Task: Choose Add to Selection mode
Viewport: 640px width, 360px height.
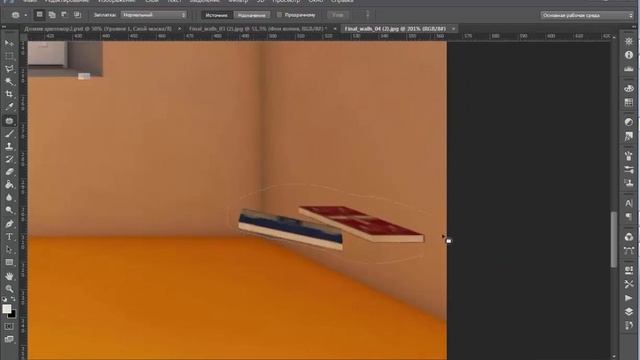Action: tap(52, 15)
